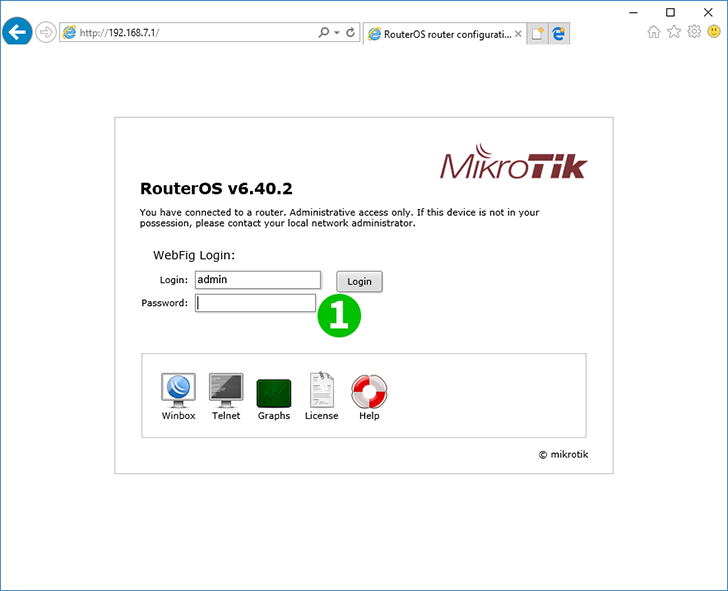This screenshot has height=591, width=728.
Task: Focus the Password input field
Action: point(255,303)
